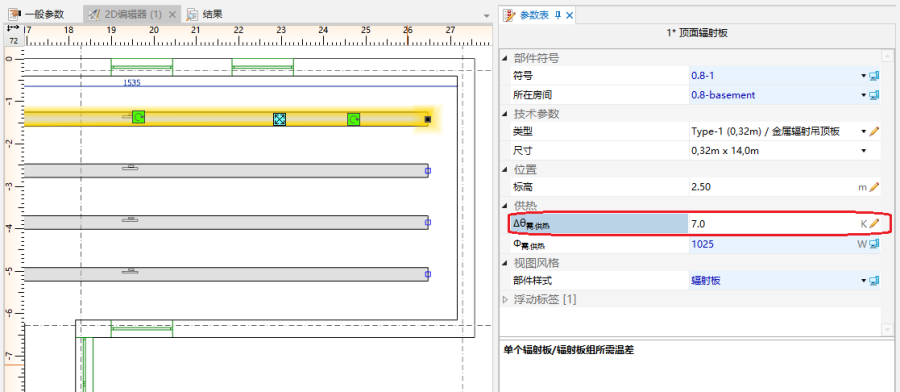The height and width of the screenshot is (392, 900).
Task: Click the pencil icon next to 类型 field
Action: tap(874, 131)
